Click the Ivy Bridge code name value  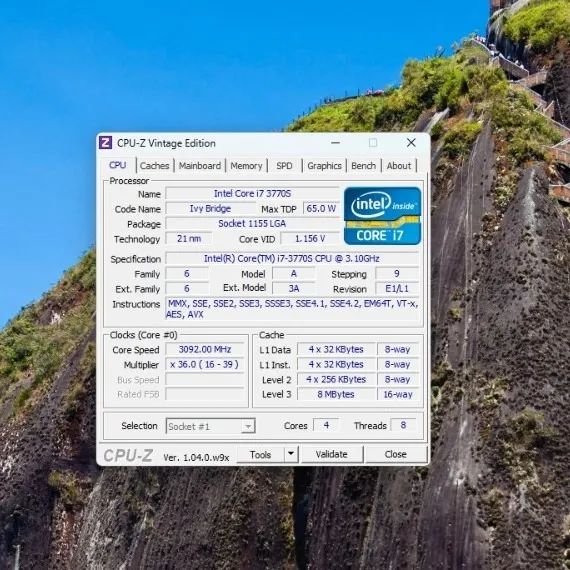coord(210,209)
